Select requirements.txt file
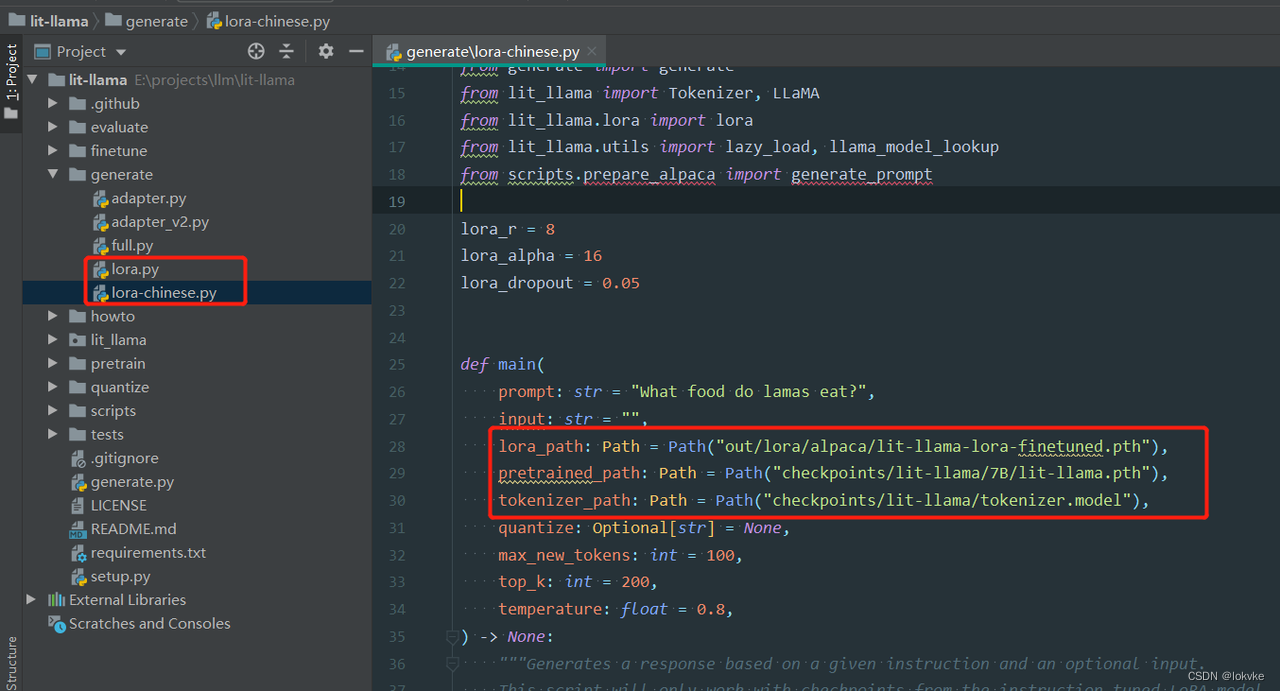1280x691 pixels. point(148,553)
